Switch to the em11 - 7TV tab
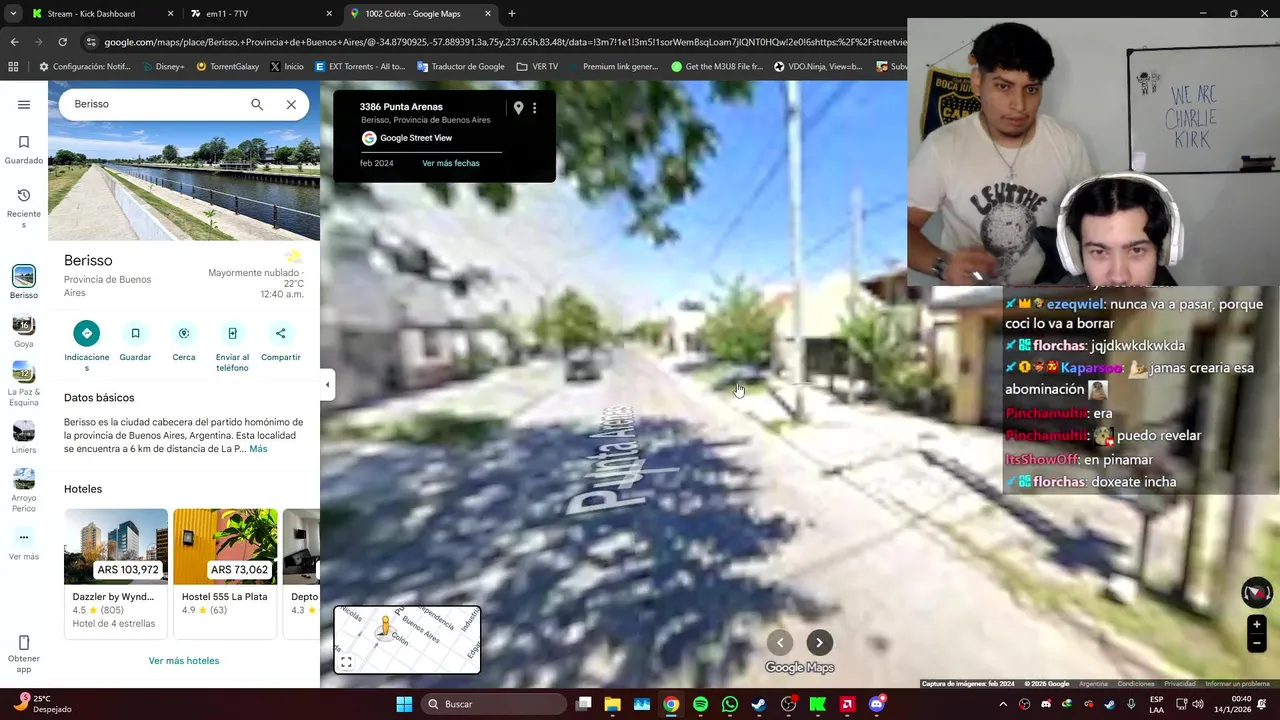1280x720 pixels. (x=262, y=14)
